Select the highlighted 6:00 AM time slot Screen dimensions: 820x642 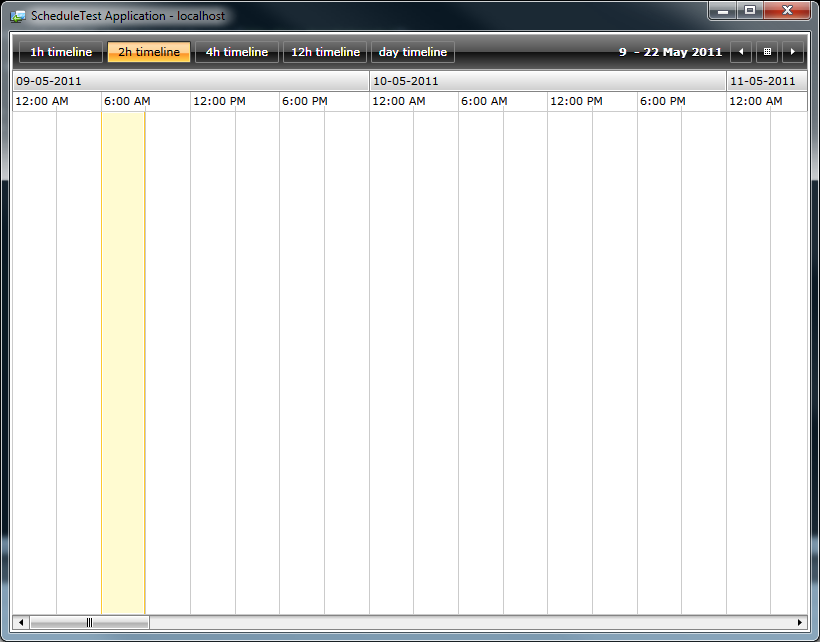point(123,363)
